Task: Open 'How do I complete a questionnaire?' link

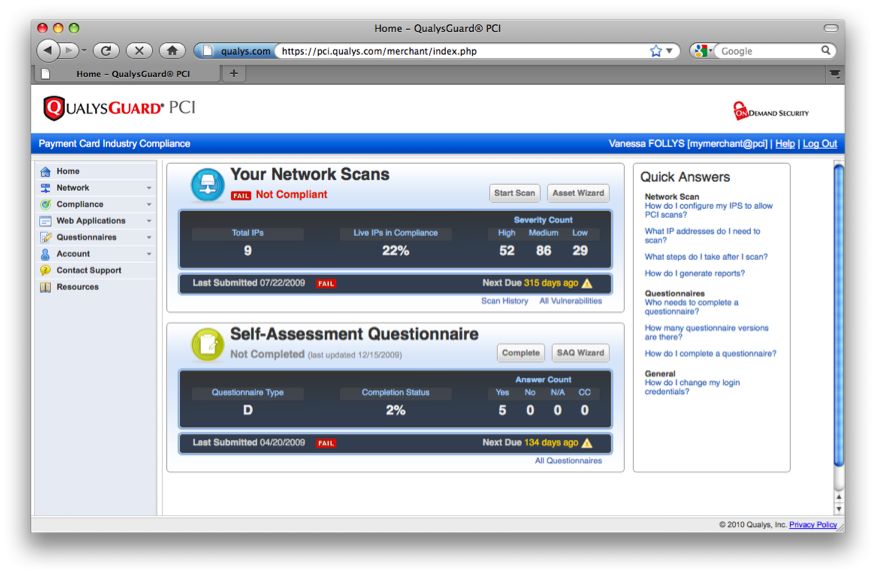Action: pos(710,353)
